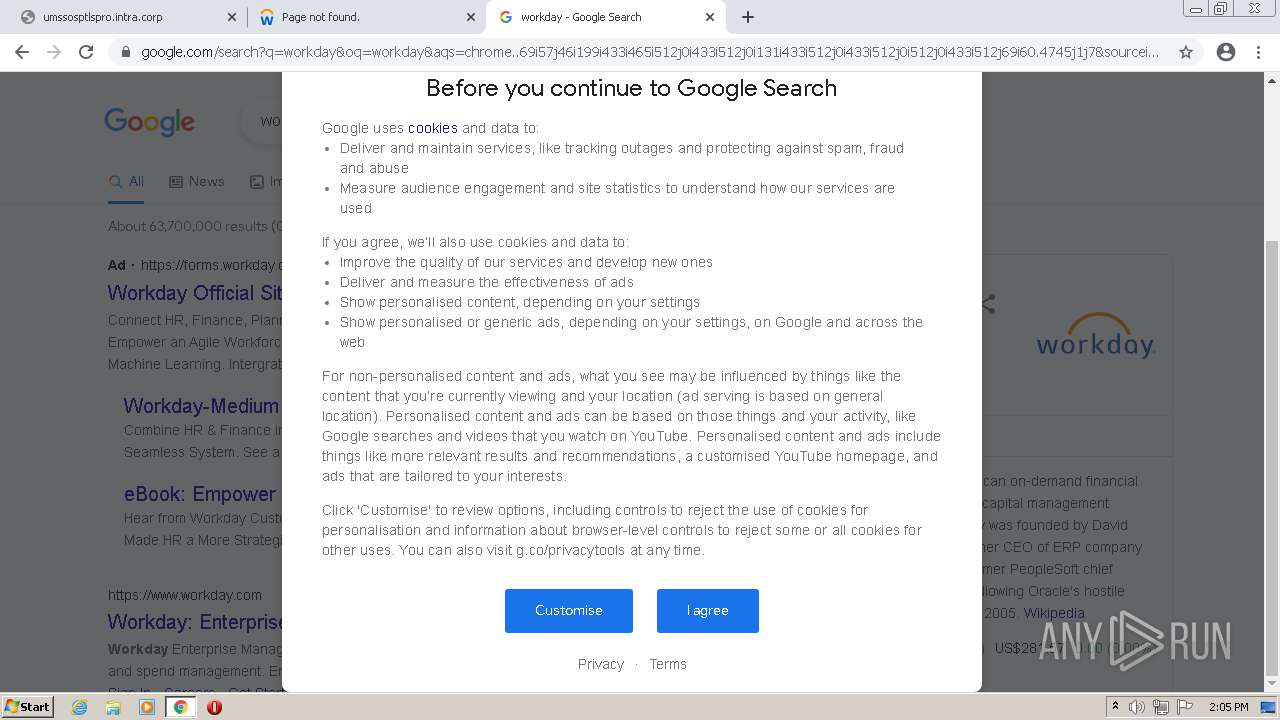
Task: Open the Privacy link
Action: click(x=601, y=664)
